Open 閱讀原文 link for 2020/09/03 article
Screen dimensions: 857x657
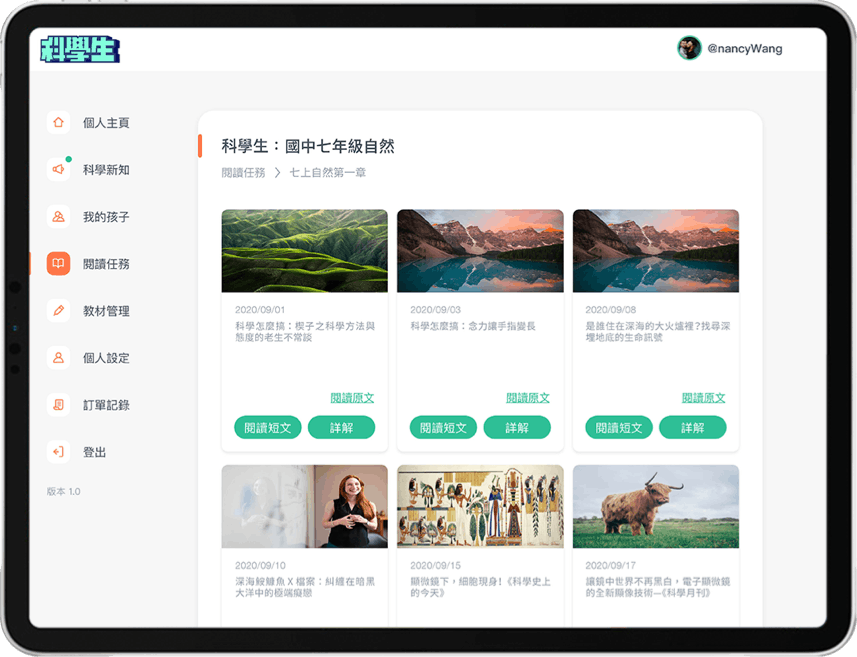point(528,398)
